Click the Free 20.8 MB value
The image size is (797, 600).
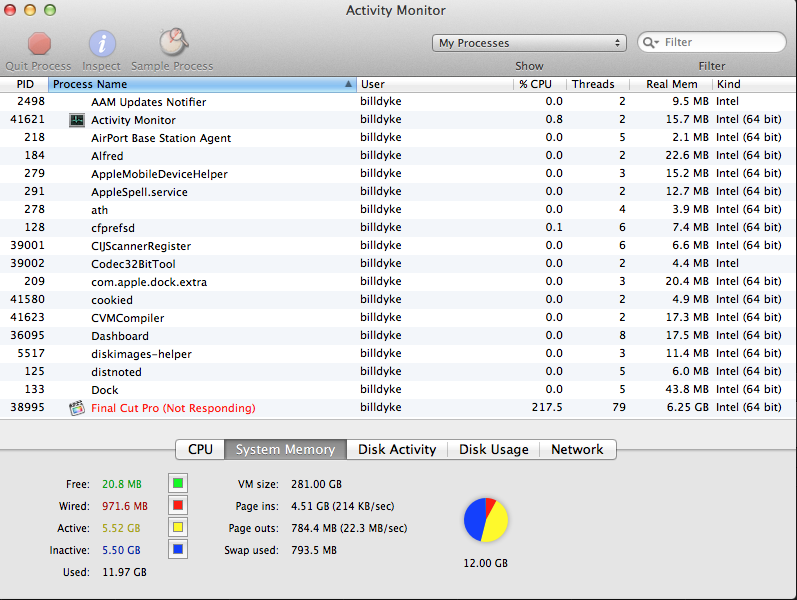pyautogui.click(x=121, y=484)
